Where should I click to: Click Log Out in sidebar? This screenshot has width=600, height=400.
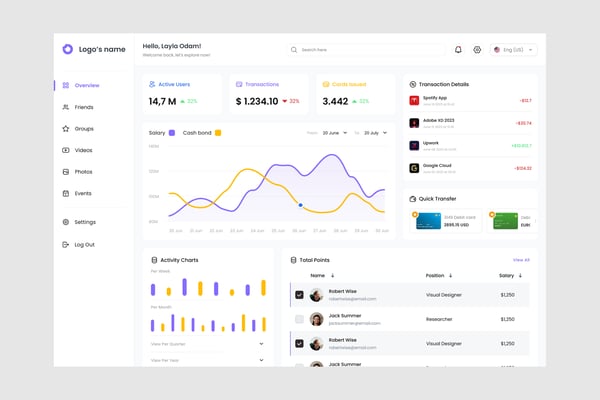coord(85,245)
